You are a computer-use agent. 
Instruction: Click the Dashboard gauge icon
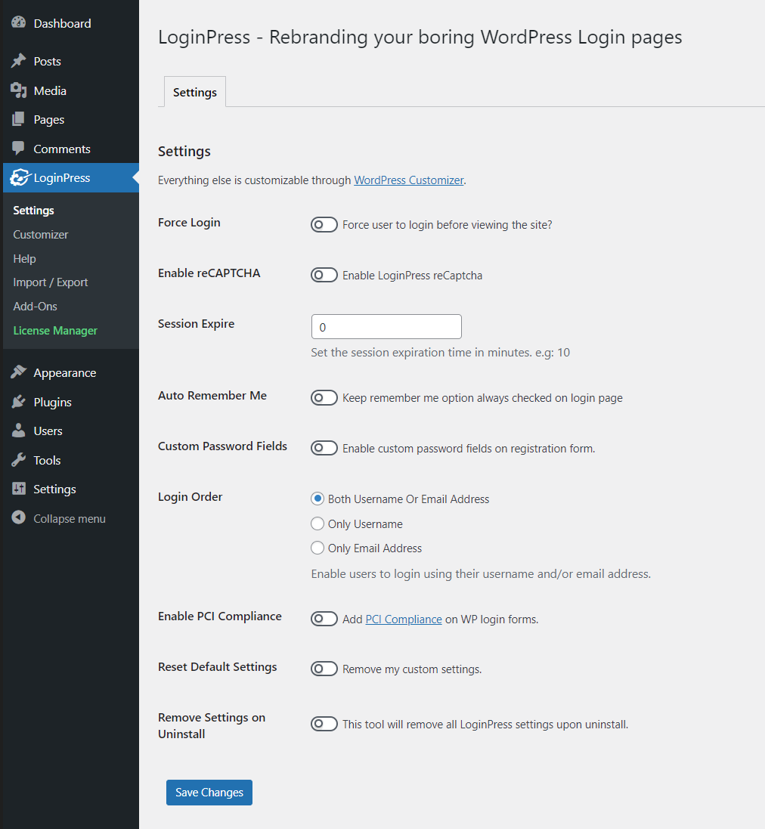(19, 22)
